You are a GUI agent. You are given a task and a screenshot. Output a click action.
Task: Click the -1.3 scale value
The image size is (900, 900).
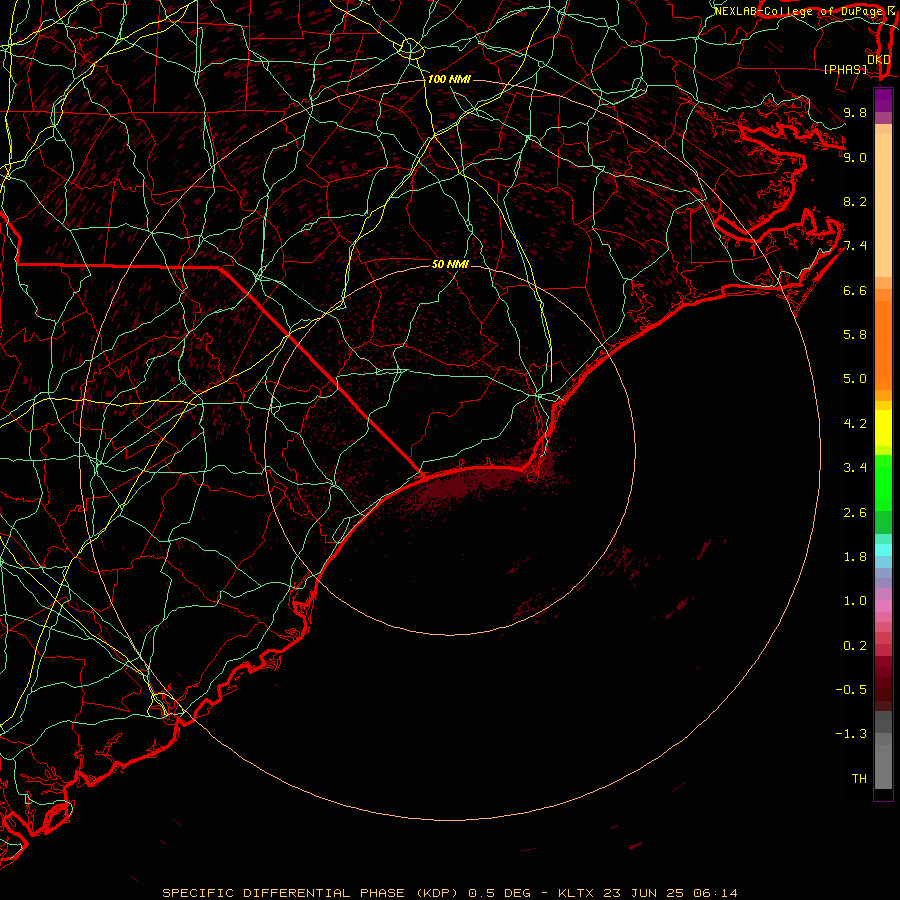(851, 734)
